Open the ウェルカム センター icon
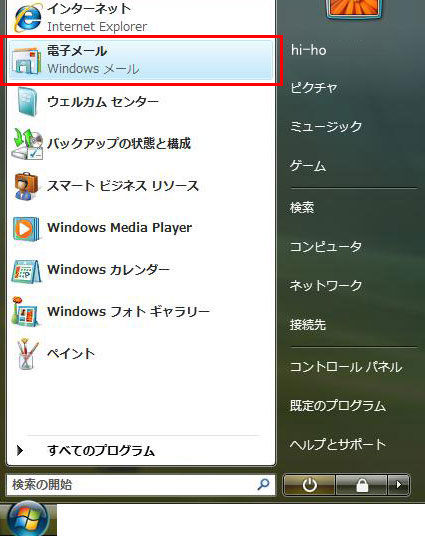The image size is (425, 536). coord(27,102)
